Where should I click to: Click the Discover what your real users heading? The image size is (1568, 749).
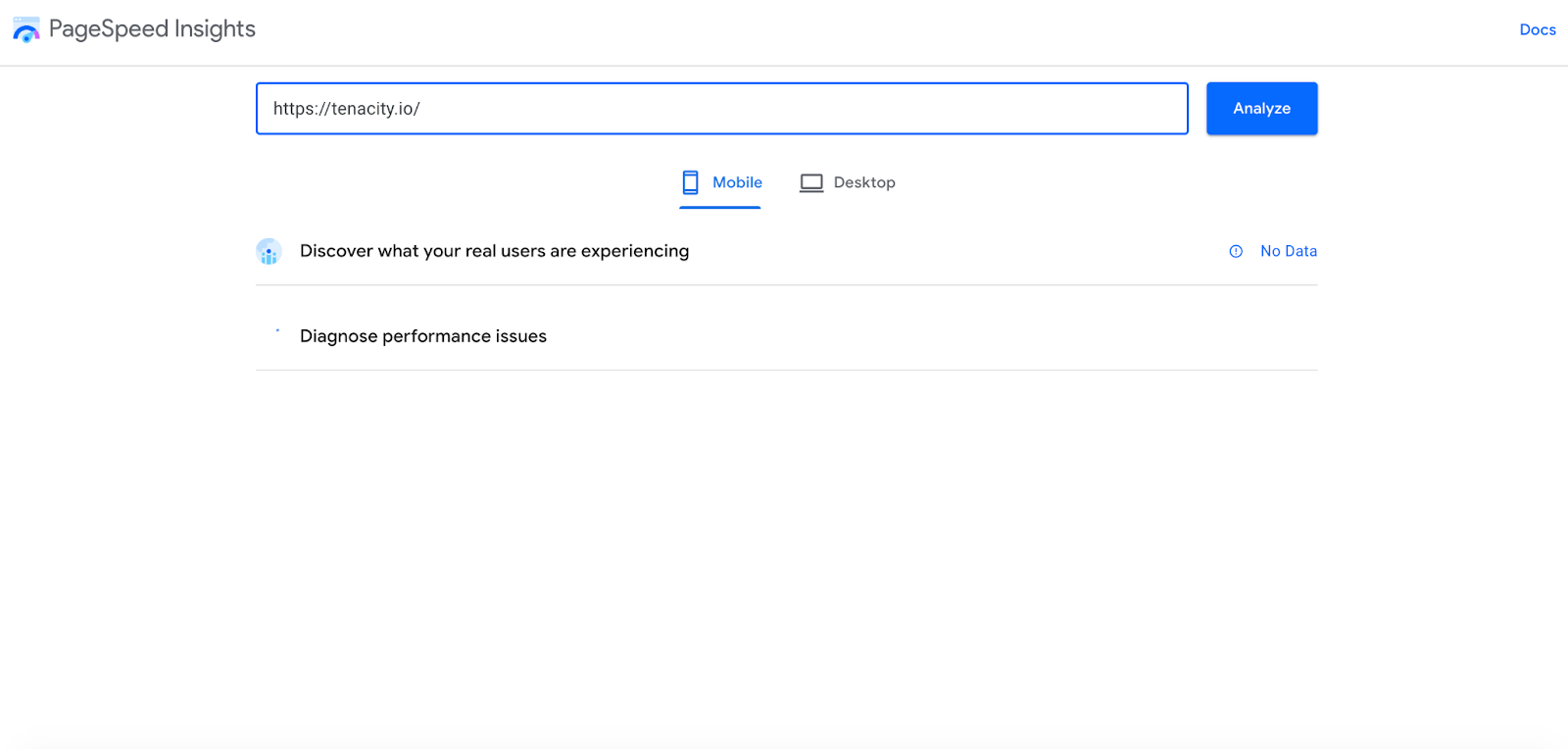point(494,251)
